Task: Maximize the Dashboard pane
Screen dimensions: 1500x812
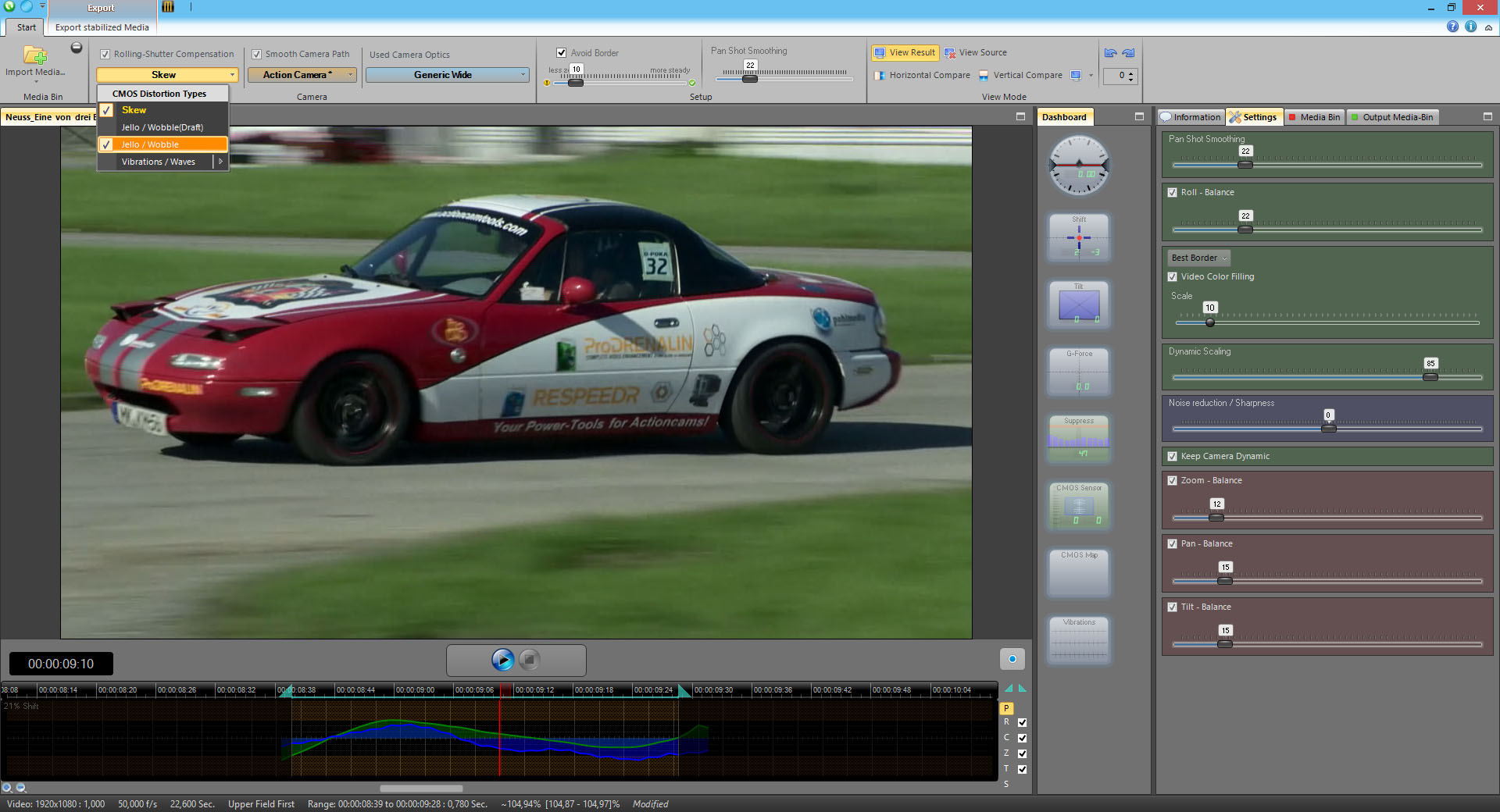Action: [1139, 116]
